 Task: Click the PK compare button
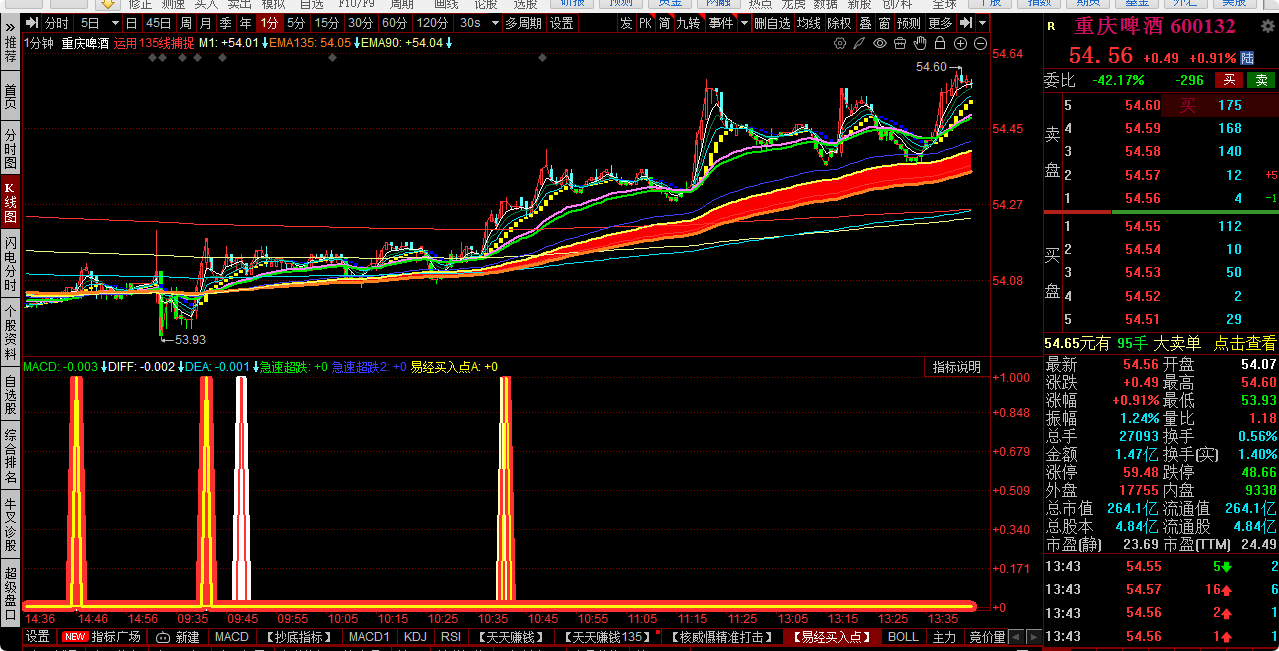(646, 22)
